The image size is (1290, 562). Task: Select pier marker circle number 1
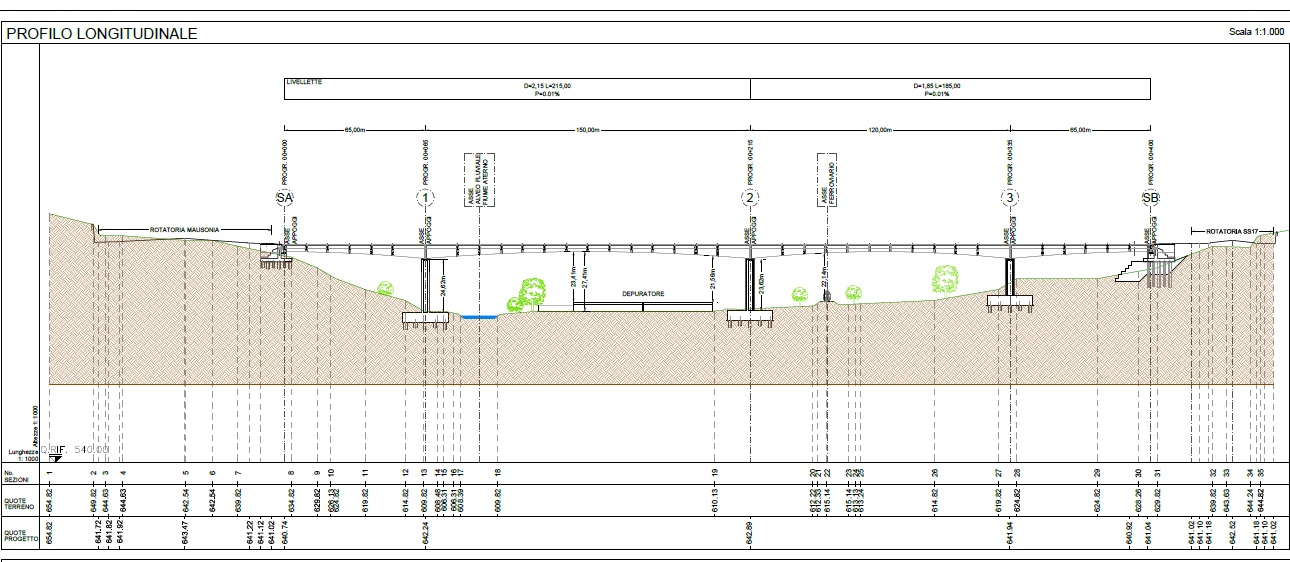[x=427, y=198]
